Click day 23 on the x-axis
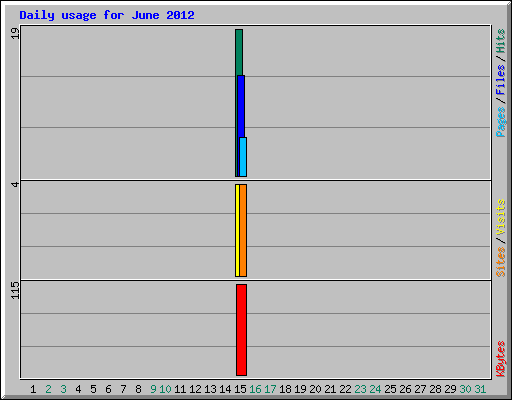The height and width of the screenshot is (400, 512). click(360, 389)
